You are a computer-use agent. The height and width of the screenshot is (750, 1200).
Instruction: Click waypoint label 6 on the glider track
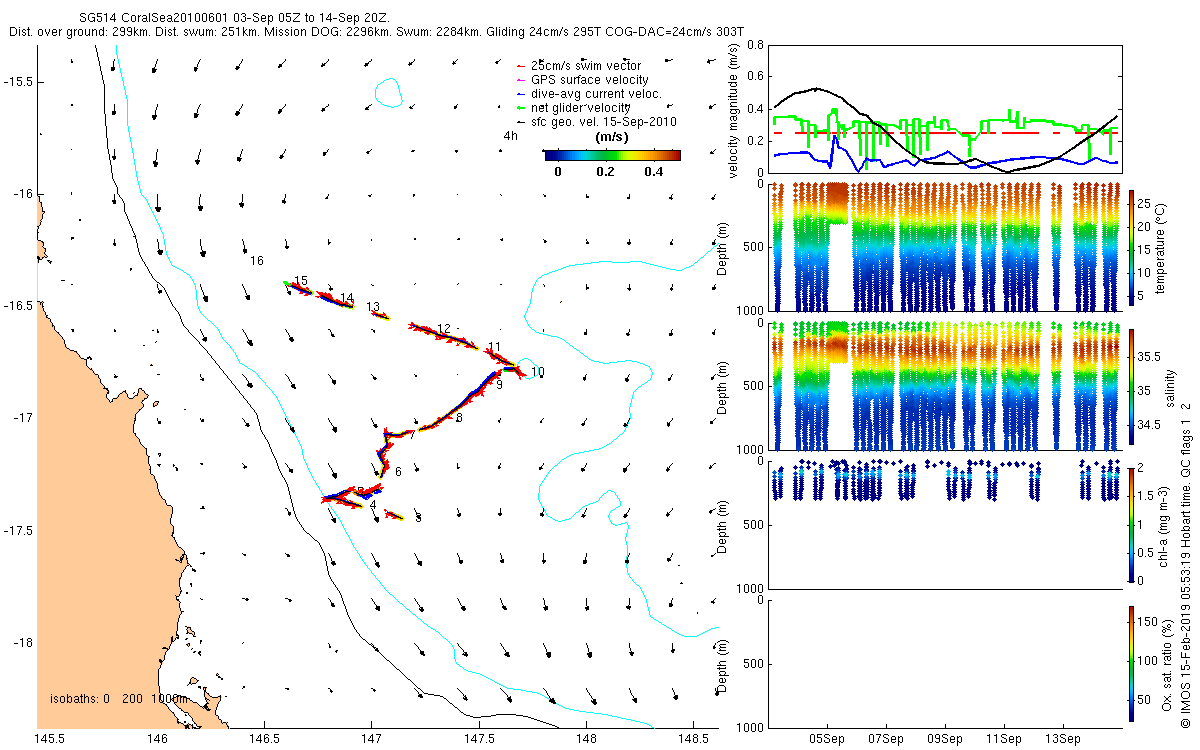point(398,472)
